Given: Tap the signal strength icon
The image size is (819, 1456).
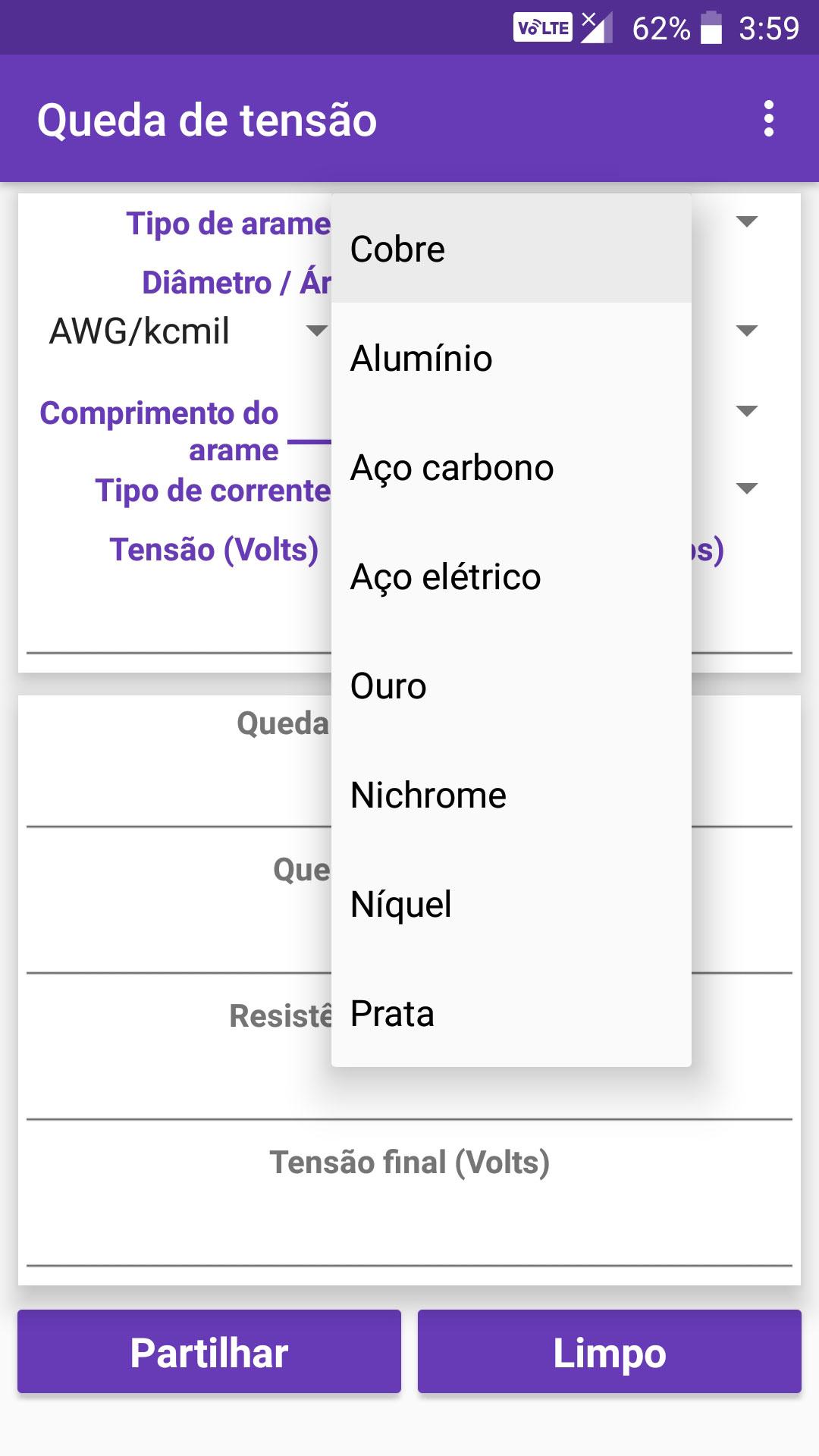Looking at the screenshot, I should pyautogui.click(x=597, y=28).
